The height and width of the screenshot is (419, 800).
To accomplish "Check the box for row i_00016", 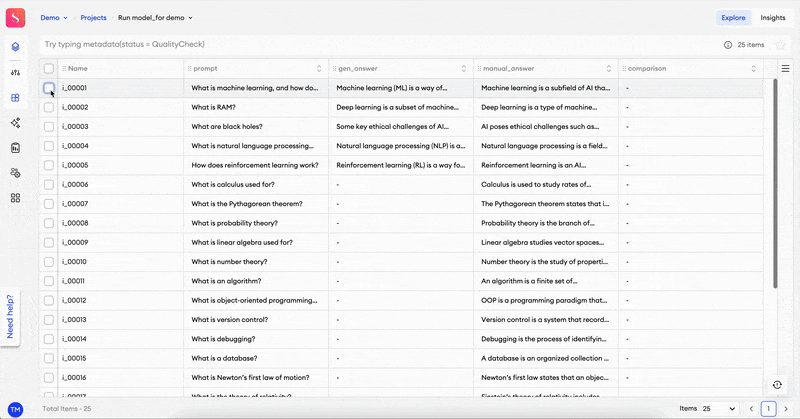I will tap(48, 378).
